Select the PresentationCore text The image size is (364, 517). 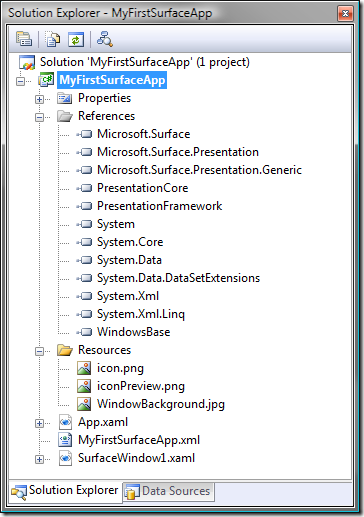pos(142,188)
